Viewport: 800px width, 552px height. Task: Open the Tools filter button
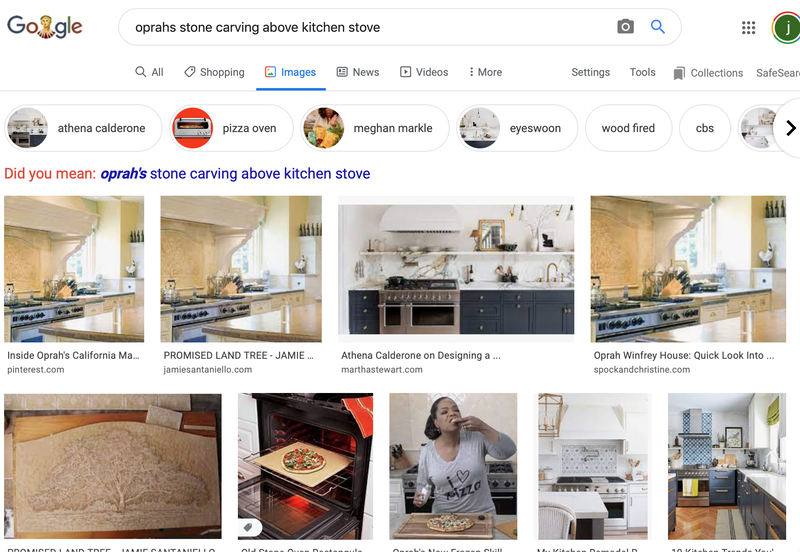point(642,72)
